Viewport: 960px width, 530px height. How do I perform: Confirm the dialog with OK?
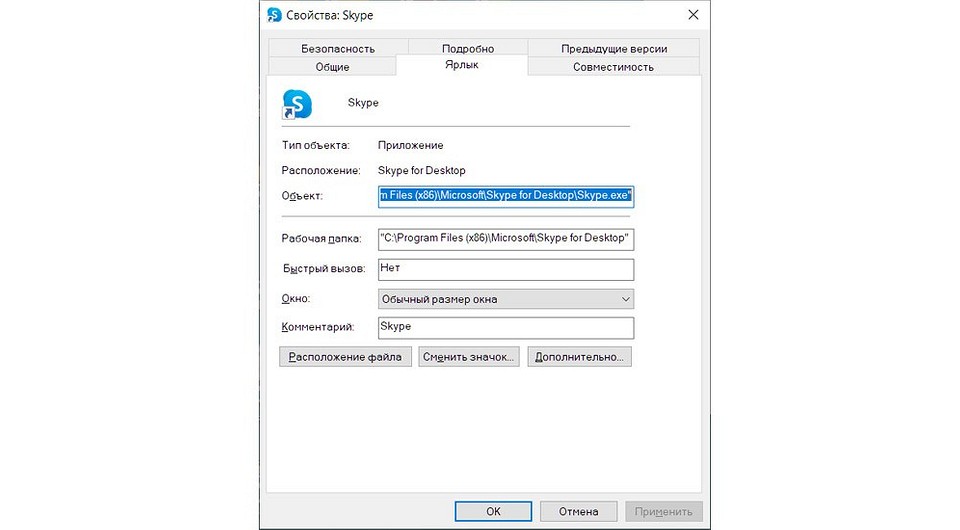[x=493, y=511]
